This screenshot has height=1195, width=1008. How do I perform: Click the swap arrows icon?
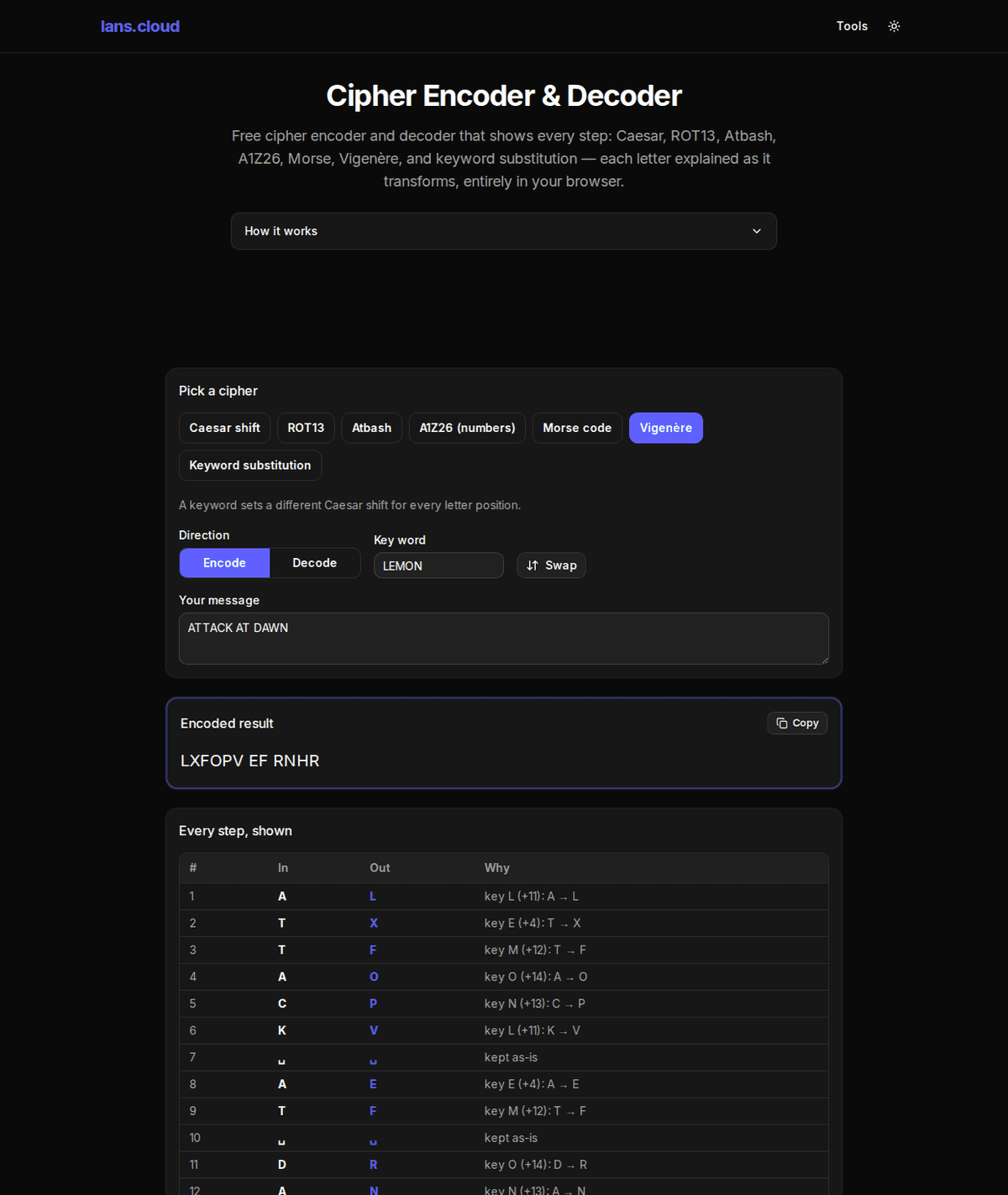[532, 566]
